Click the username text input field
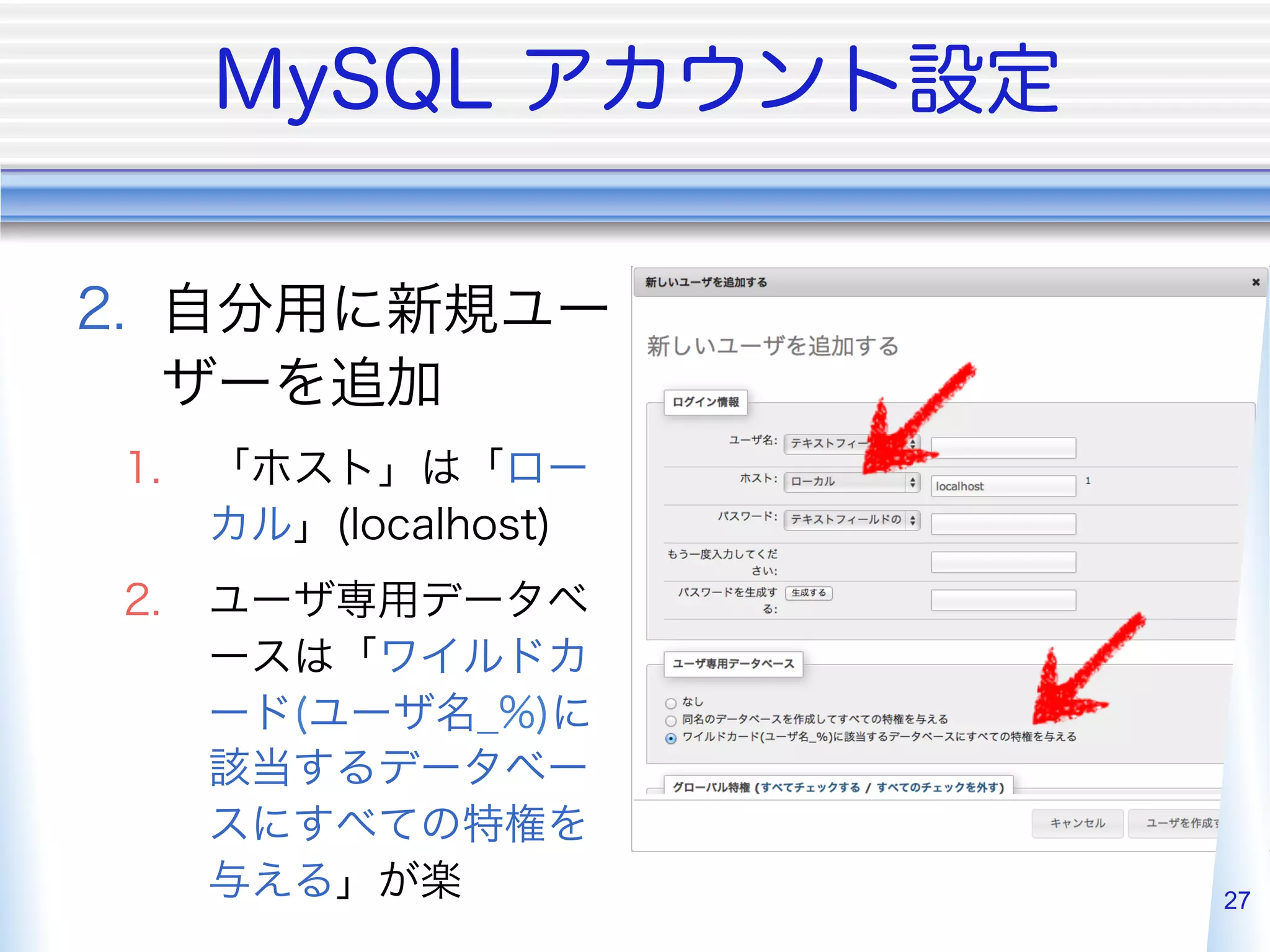 click(x=1003, y=447)
